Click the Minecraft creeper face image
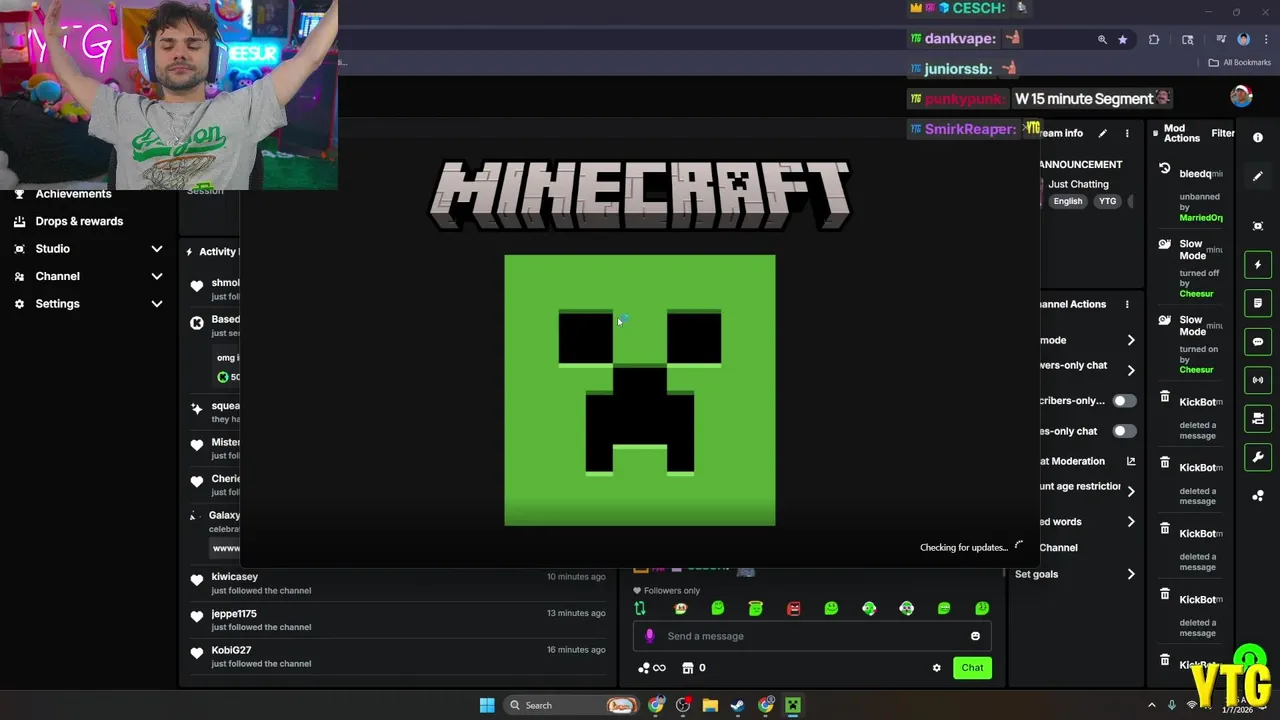Viewport: 1280px width, 720px height. coord(640,390)
